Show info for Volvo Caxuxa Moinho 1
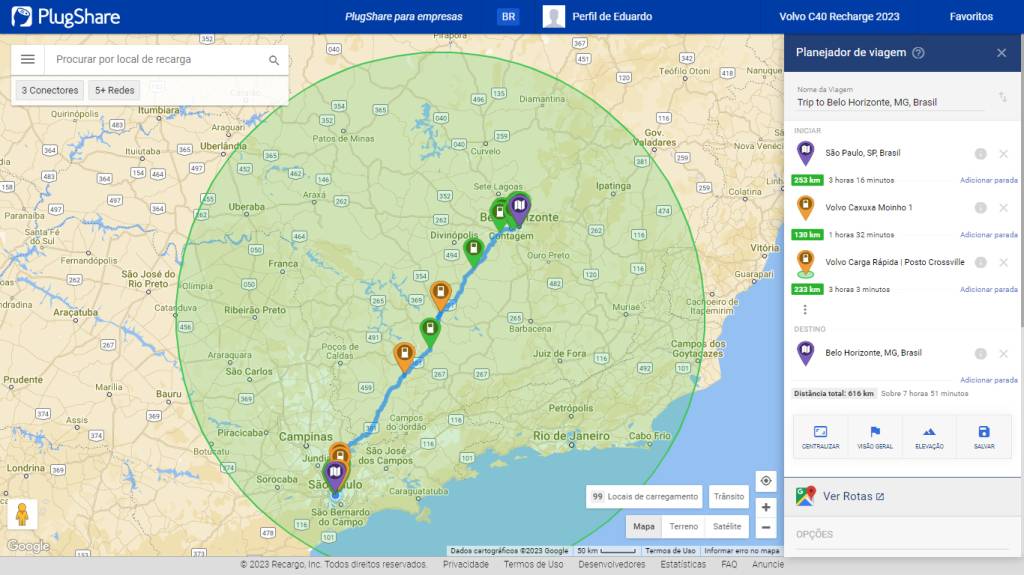Screen dimensions: 1024x575 click(x=980, y=208)
